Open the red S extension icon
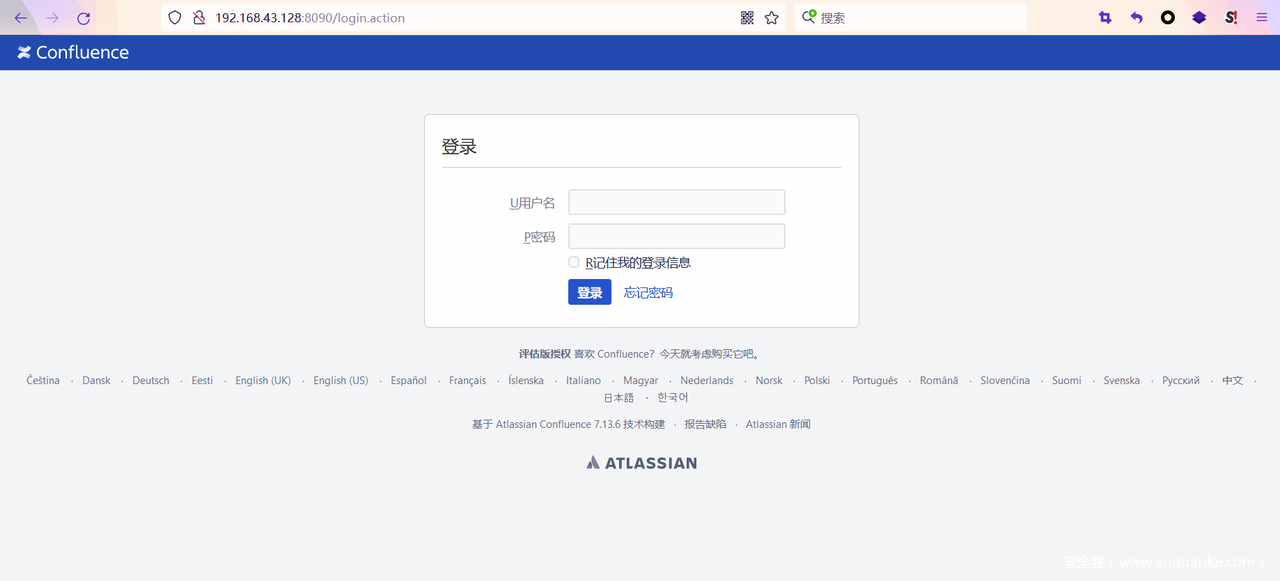The height and width of the screenshot is (581, 1280). pyautogui.click(x=1231, y=18)
